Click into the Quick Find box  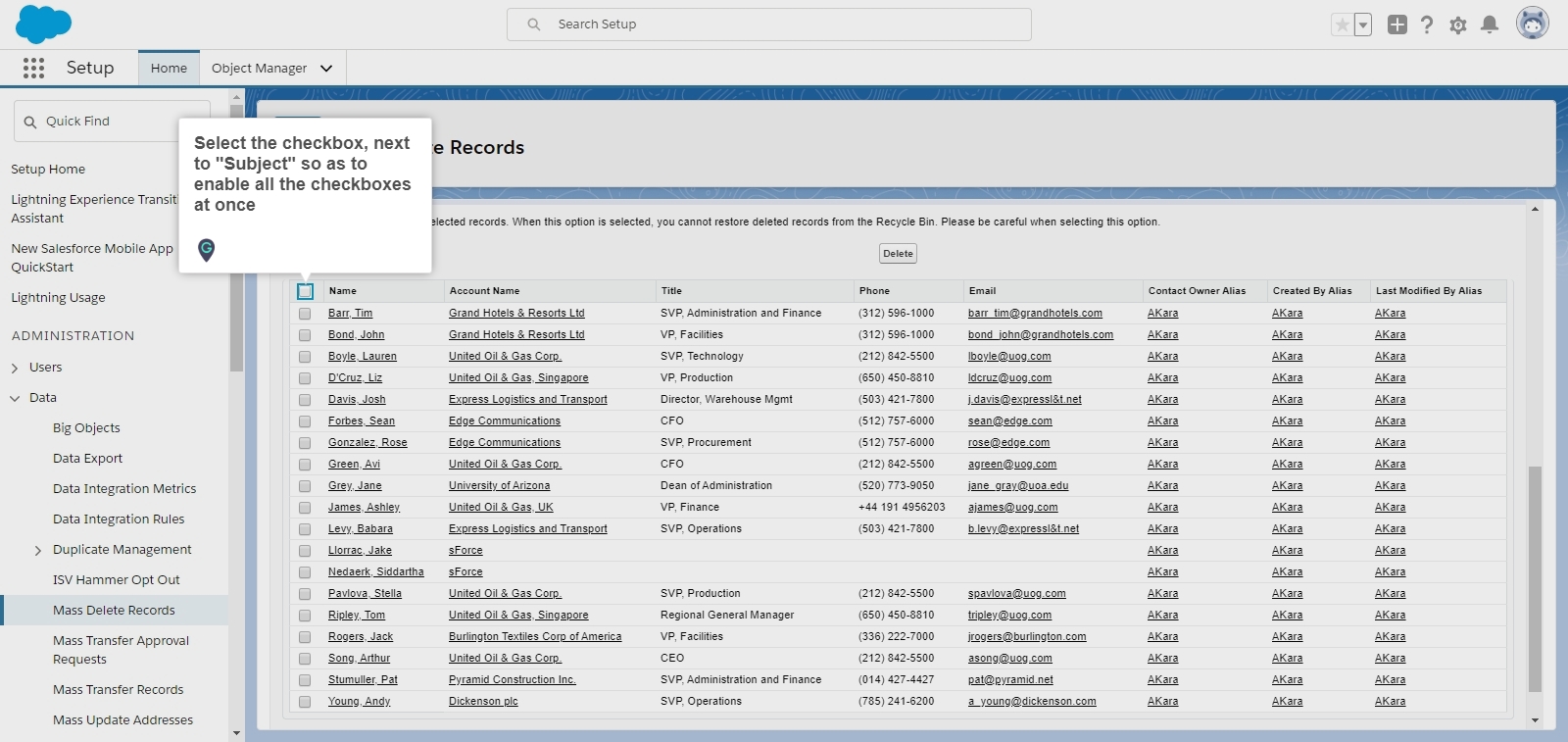click(x=112, y=122)
